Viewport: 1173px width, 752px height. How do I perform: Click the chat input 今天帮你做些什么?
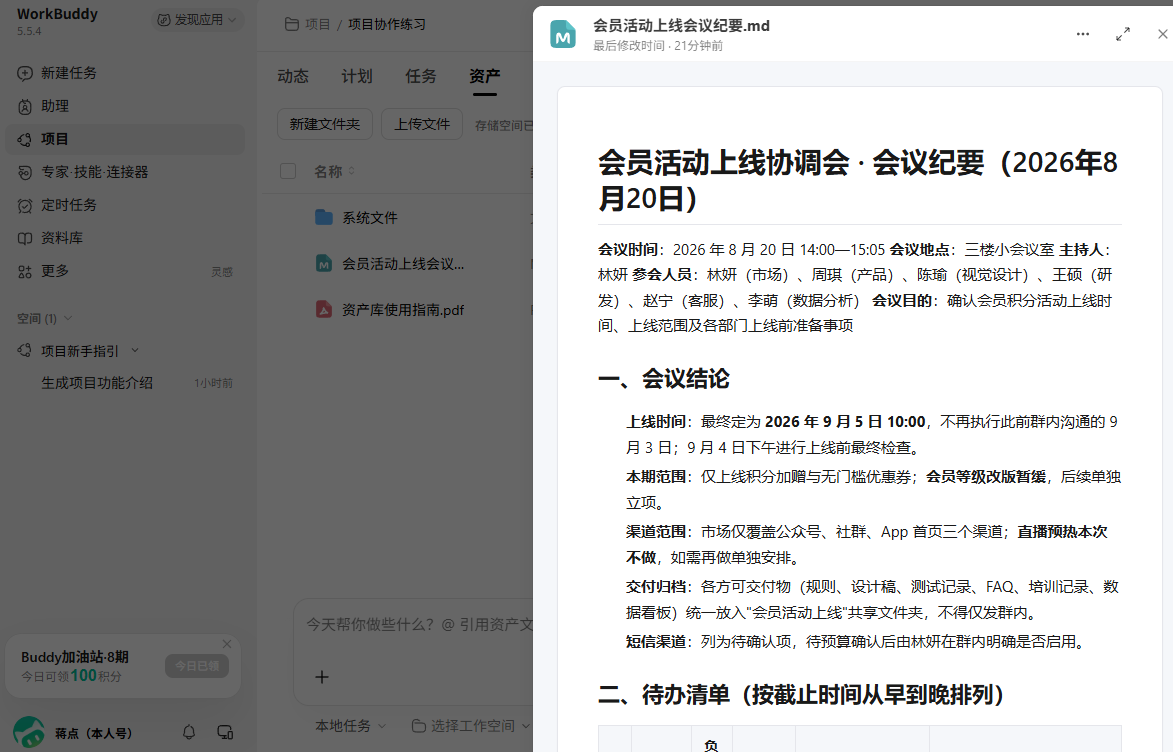419,625
